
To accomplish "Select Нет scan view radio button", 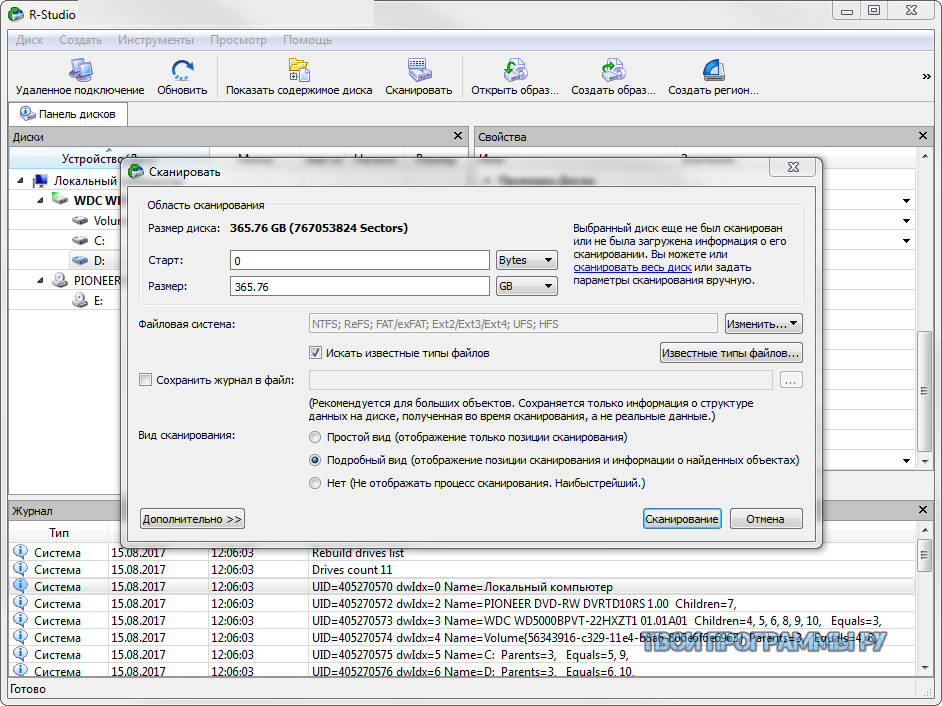I will 315,483.
